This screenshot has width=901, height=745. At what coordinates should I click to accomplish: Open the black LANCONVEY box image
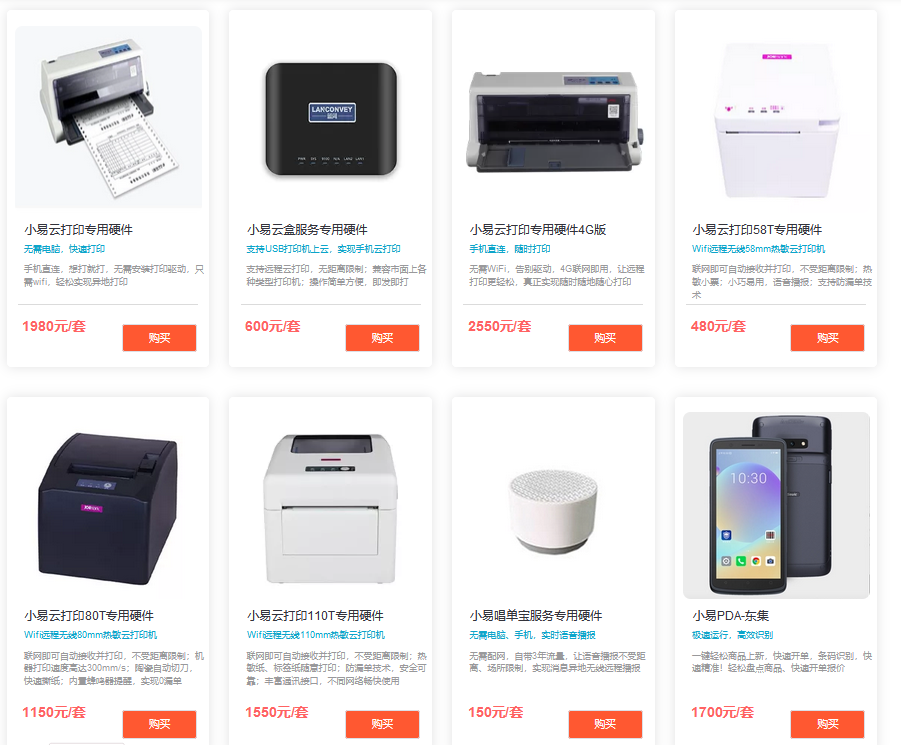pos(331,119)
